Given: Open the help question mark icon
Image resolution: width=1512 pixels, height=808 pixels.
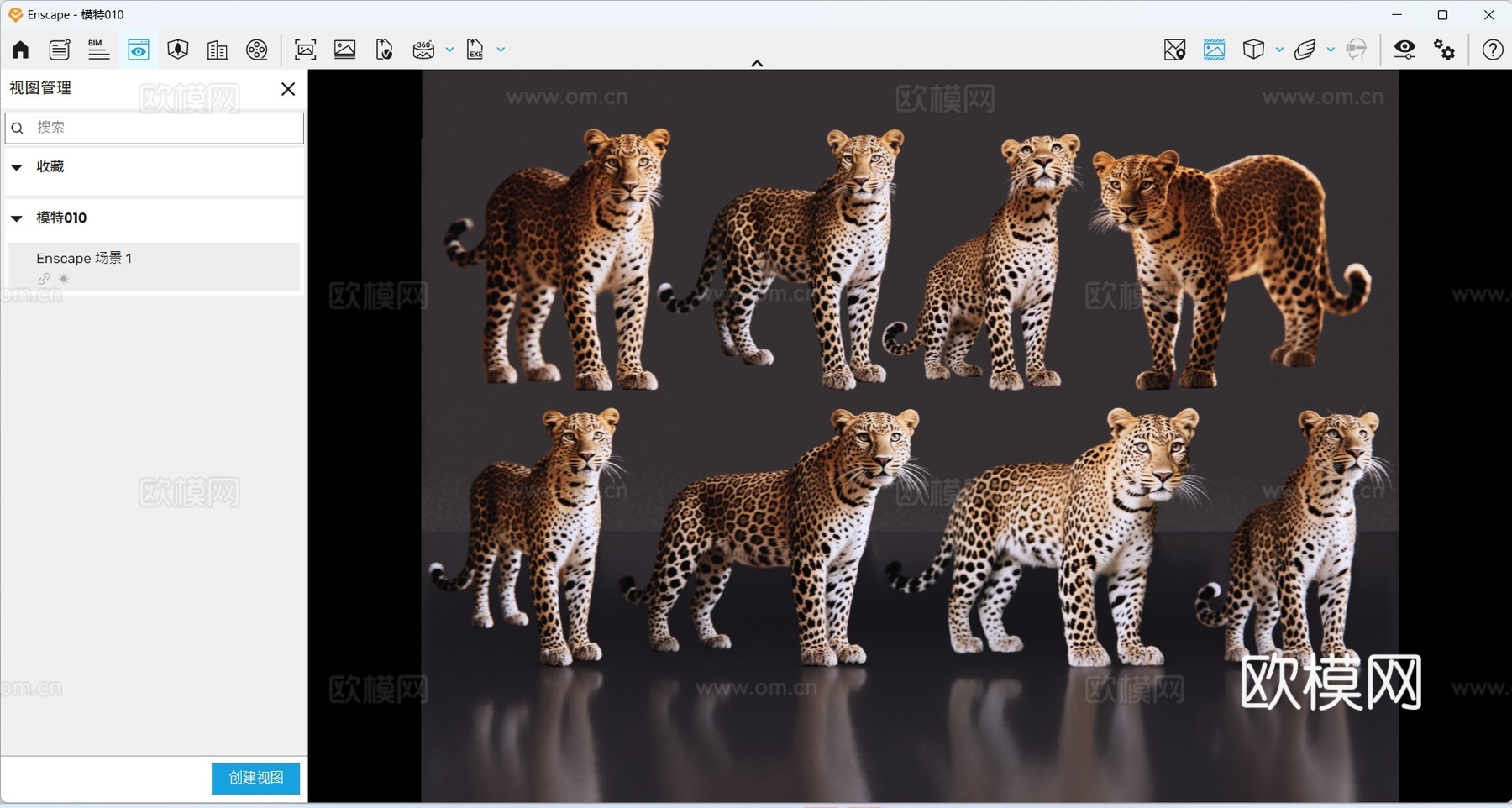Looking at the screenshot, I should click(x=1493, y=50).
